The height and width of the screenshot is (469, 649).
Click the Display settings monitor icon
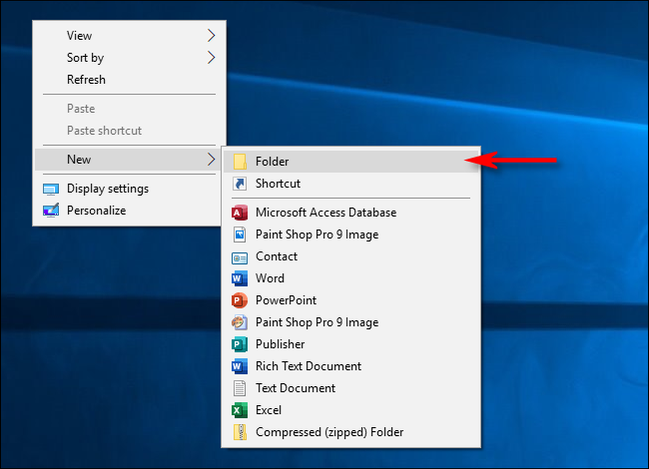click(51, 189)
